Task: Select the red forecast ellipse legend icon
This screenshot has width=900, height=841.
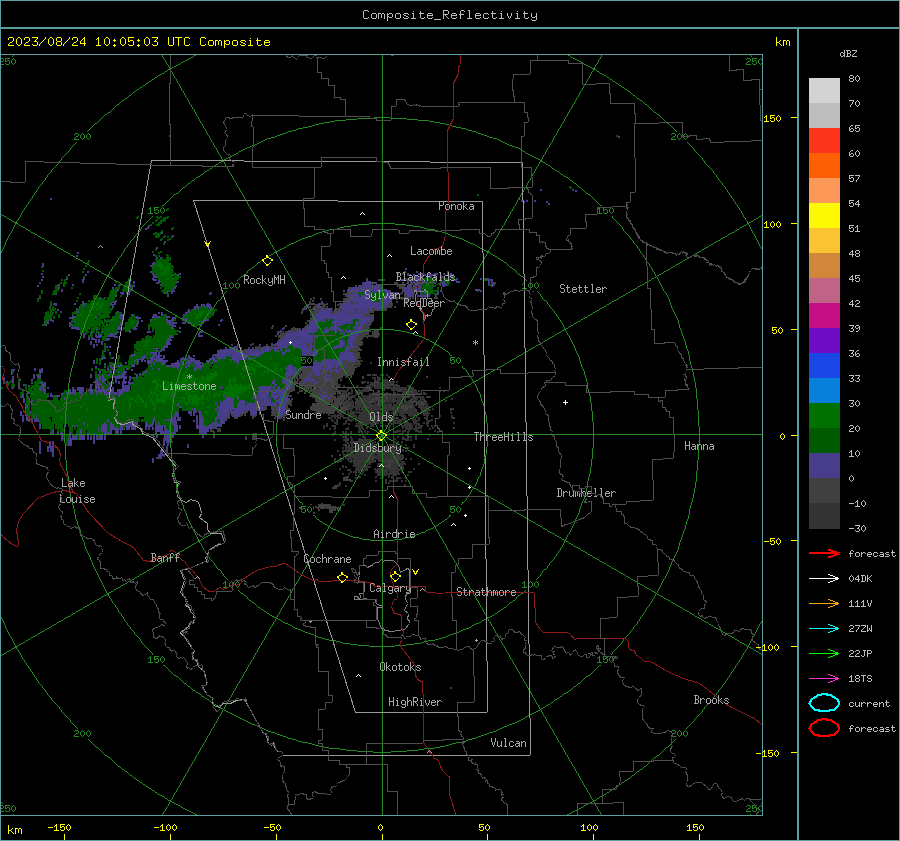Action: 824,728
